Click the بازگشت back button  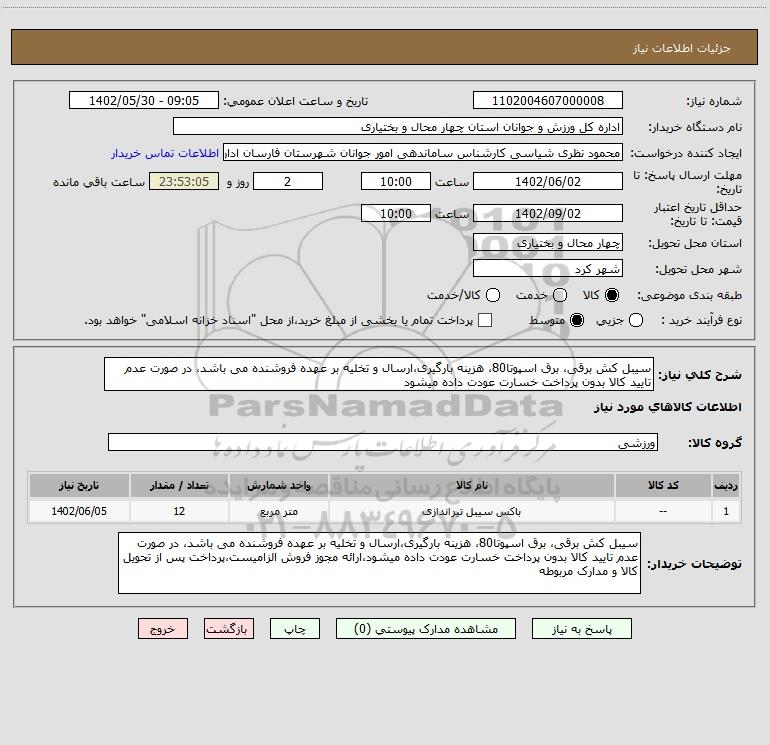coord(229,629)
